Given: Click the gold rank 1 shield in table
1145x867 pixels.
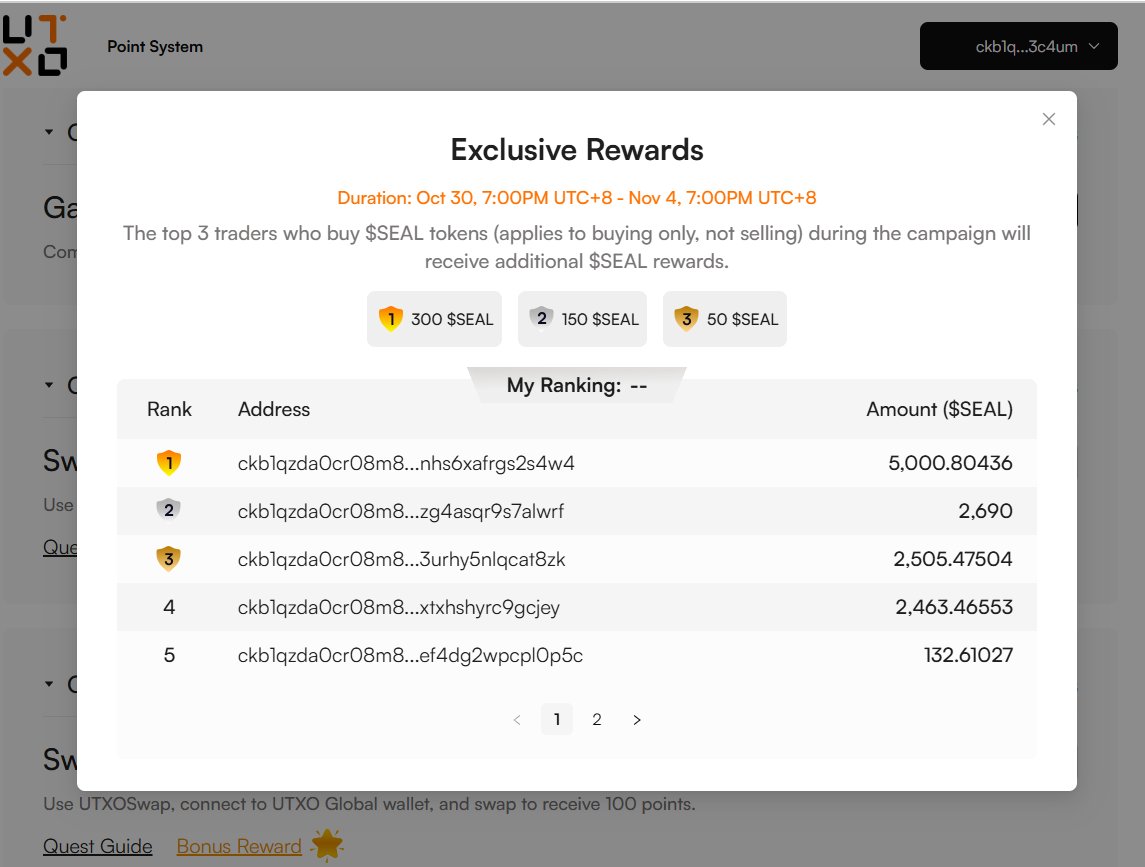Looking at the screenshot, I should pos(169,462).
